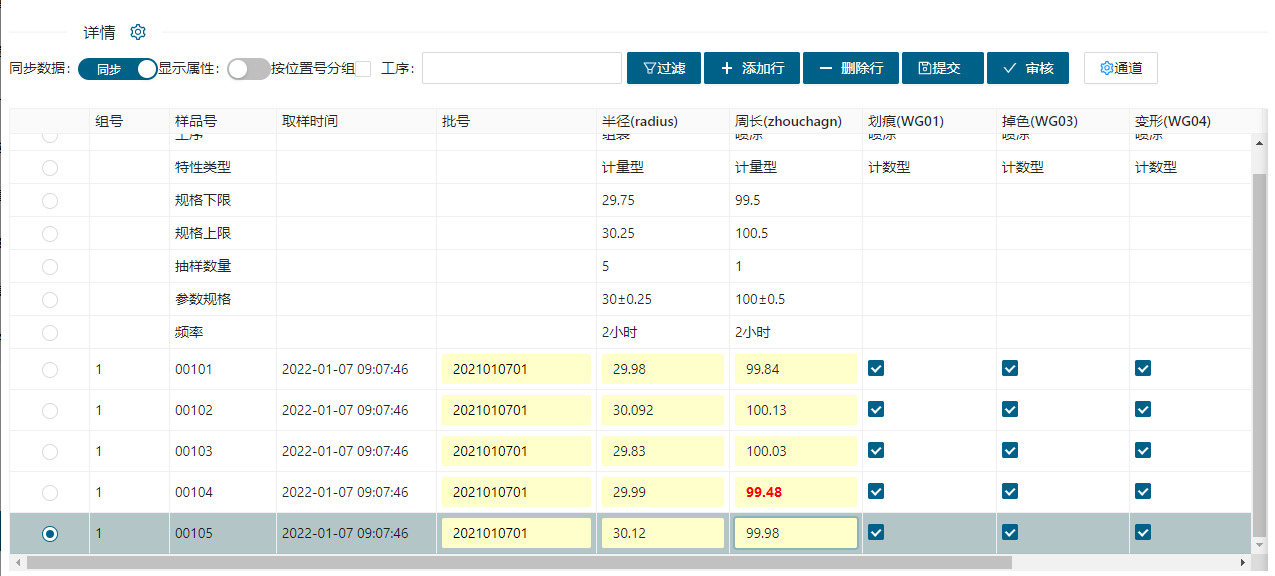Click the 添加行 add row button
The image size is (1275, 576).
(x=751, y=68)
